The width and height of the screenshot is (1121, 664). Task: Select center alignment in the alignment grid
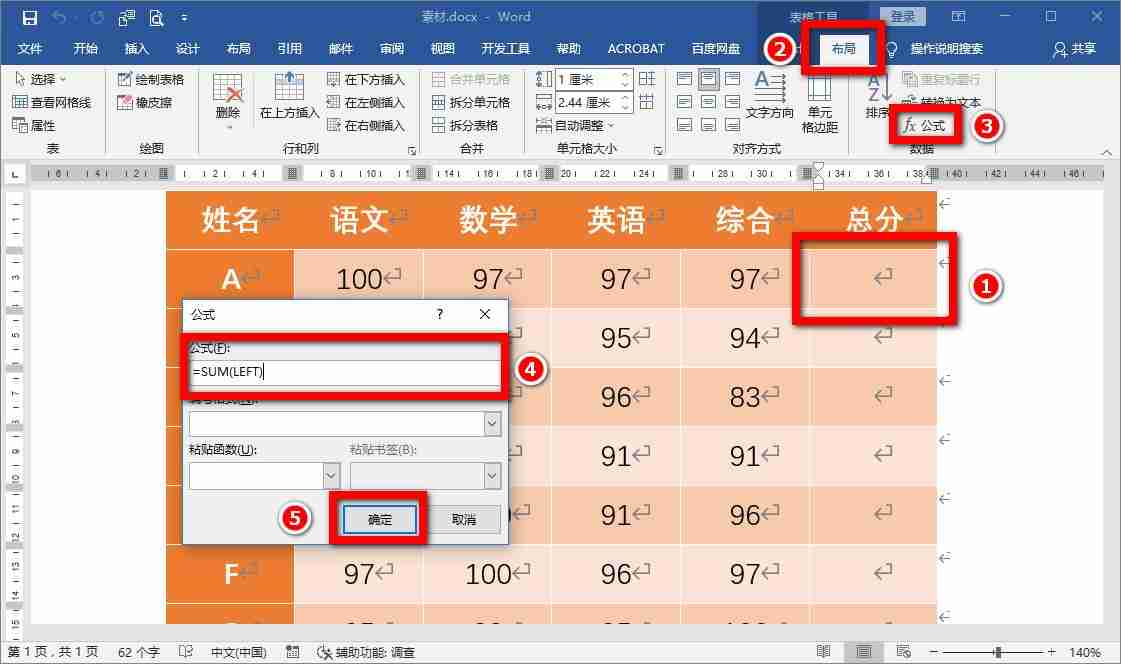pyautogui.click(x=710, y=101)
